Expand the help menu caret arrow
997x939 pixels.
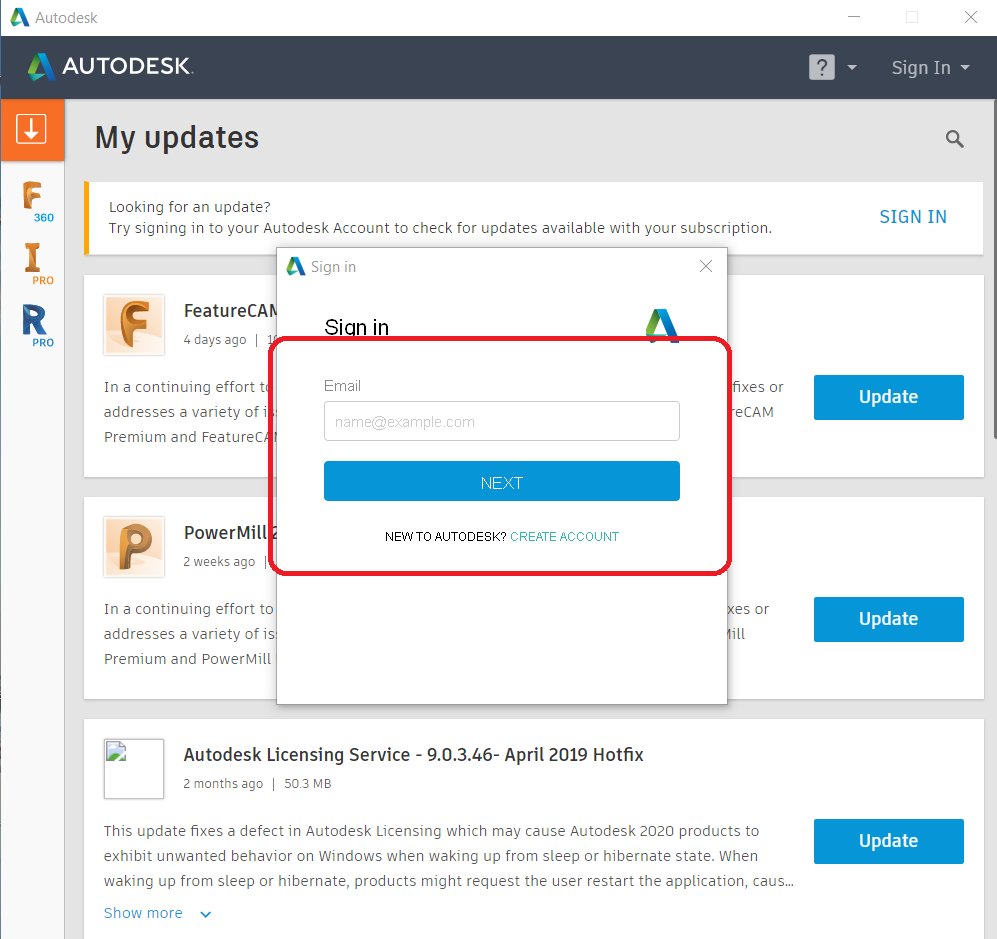851,67
